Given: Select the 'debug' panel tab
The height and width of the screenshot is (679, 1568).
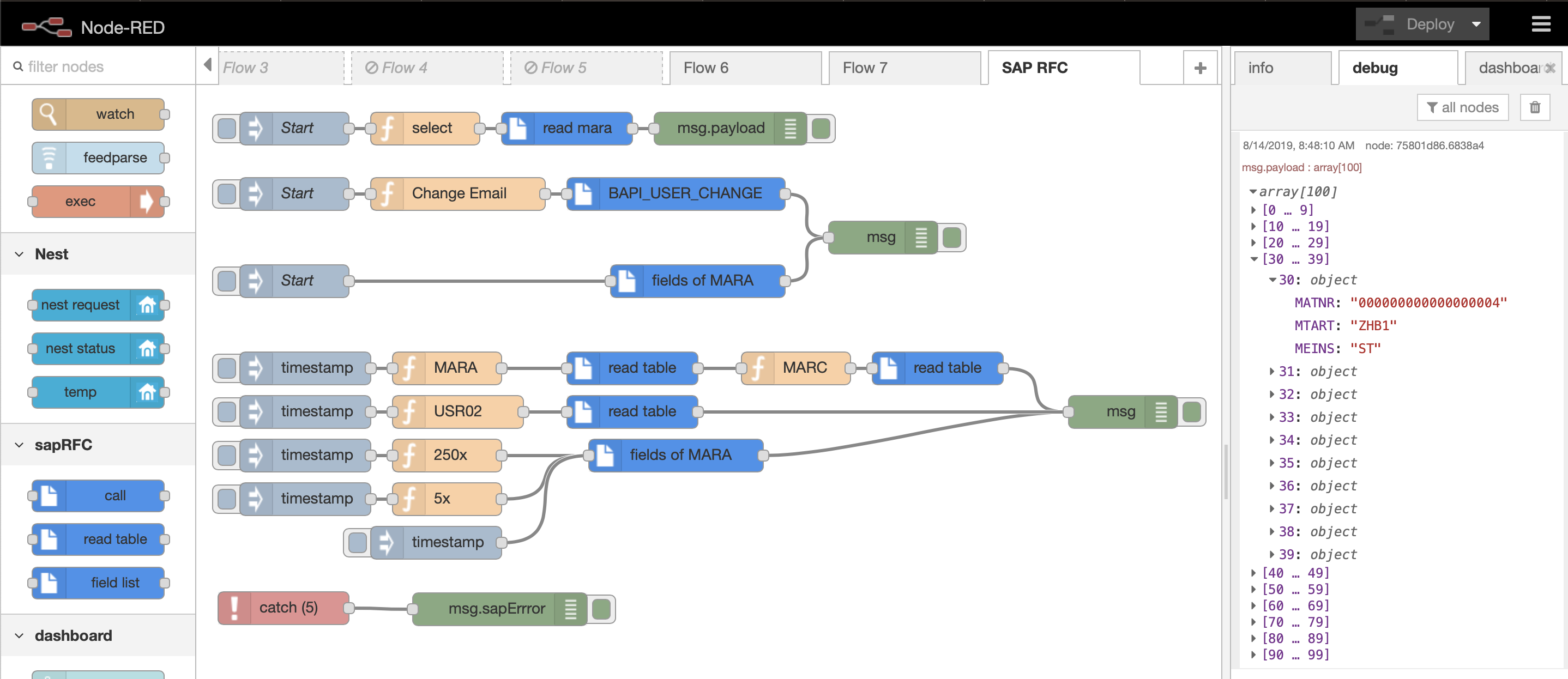Looking at the screenshot, I should click(x=1374, y=67).
